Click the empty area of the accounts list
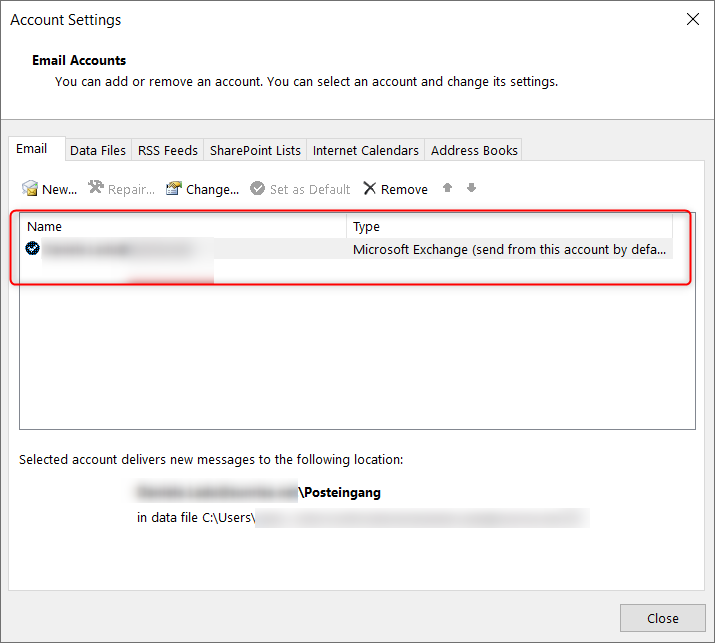Image resolution: width=715 pixels, height=643 pixels. click(x=357, y=360)
